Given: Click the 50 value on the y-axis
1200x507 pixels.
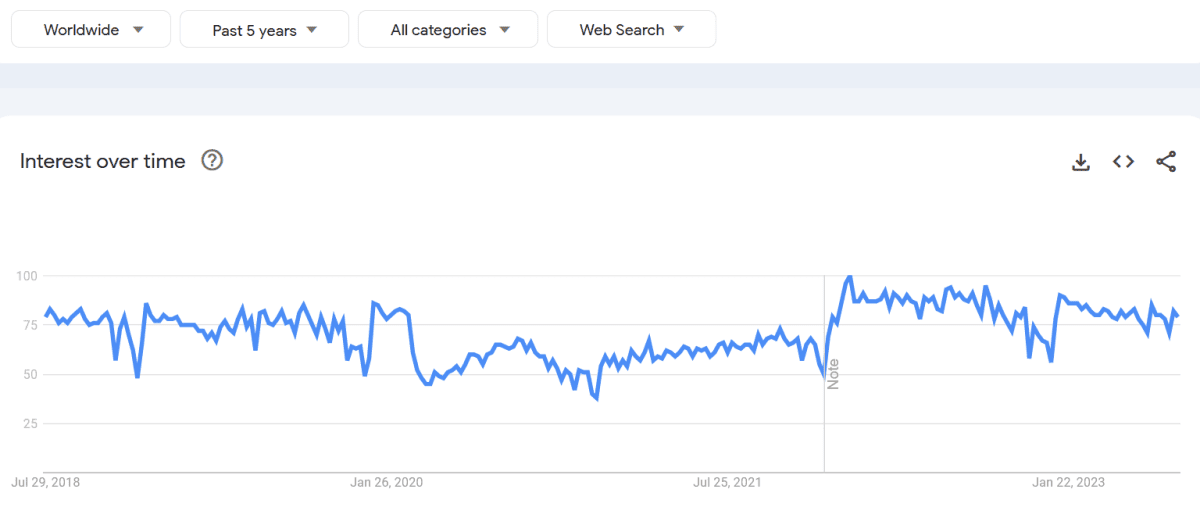Looking at the screenshot, I should 29,374.
